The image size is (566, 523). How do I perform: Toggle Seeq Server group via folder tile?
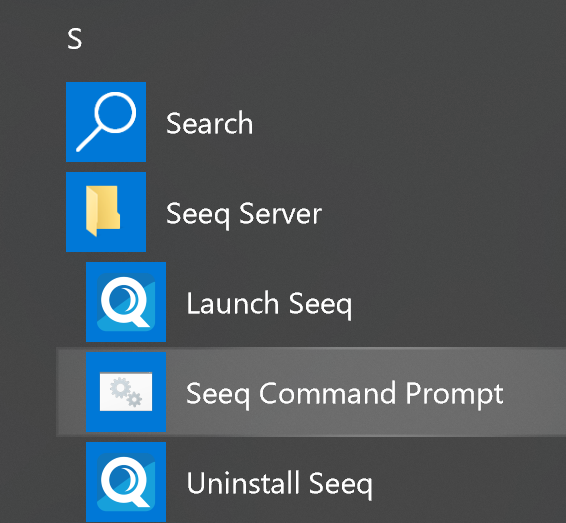pos(106,212)
